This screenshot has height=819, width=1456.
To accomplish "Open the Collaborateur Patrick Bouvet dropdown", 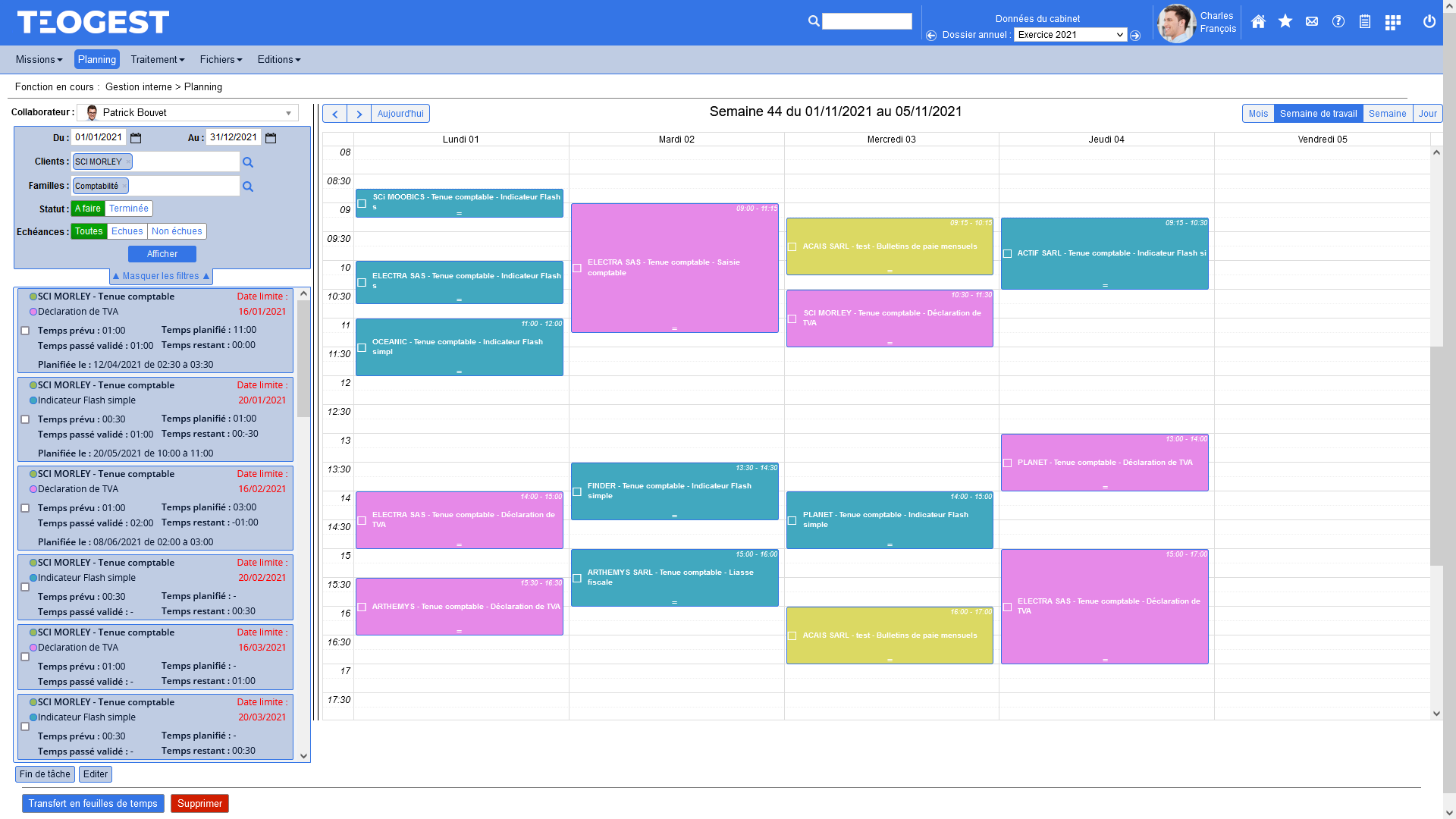I will coord(288,113).
